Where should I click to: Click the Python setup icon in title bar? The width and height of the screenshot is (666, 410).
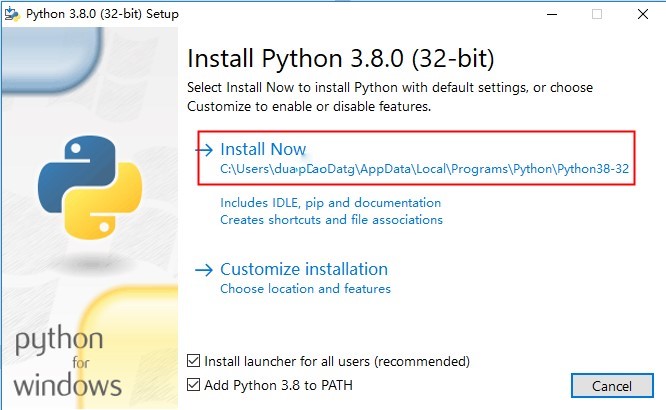click(x=12, y=14)
